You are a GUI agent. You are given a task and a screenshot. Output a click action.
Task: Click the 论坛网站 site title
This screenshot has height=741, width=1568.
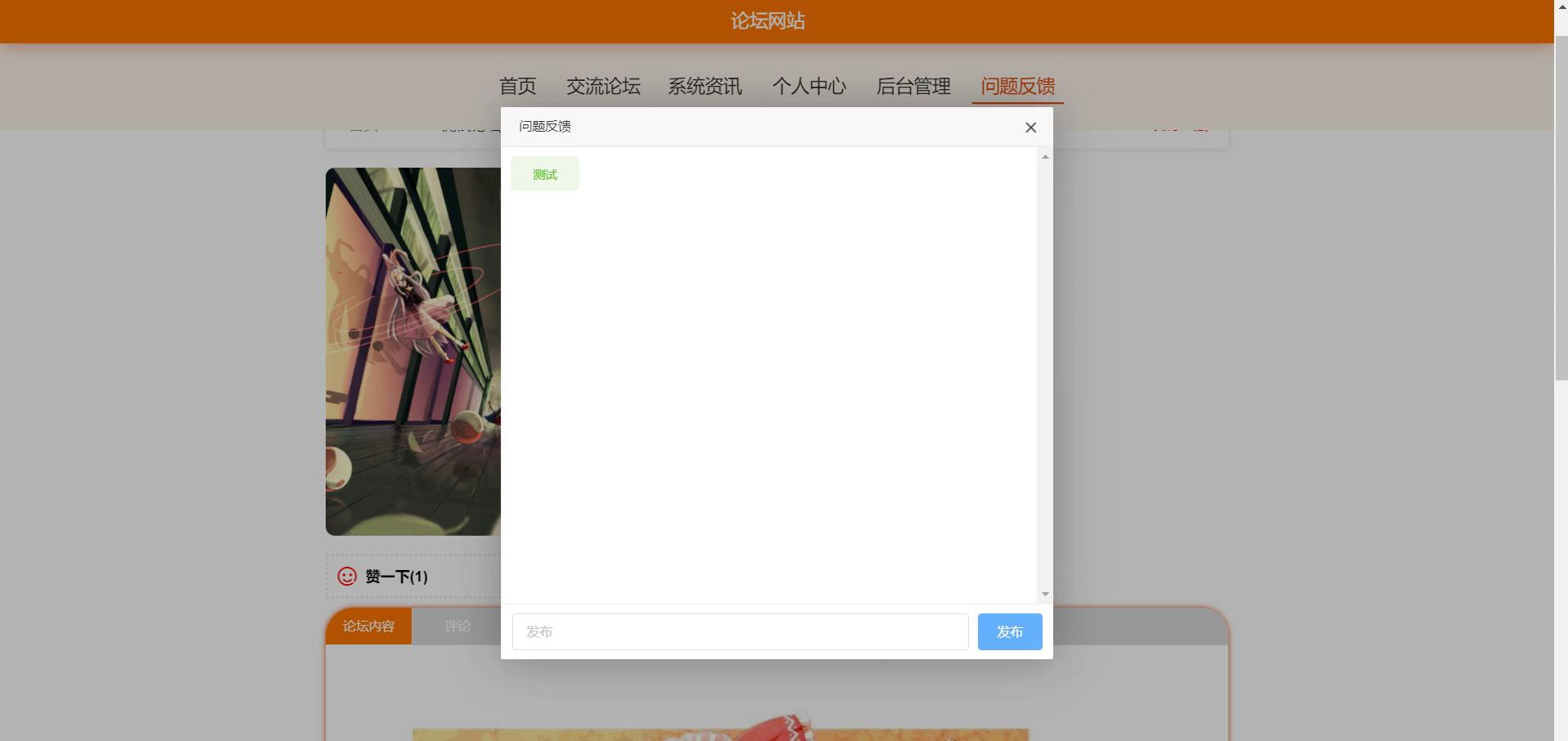point(768,21)
